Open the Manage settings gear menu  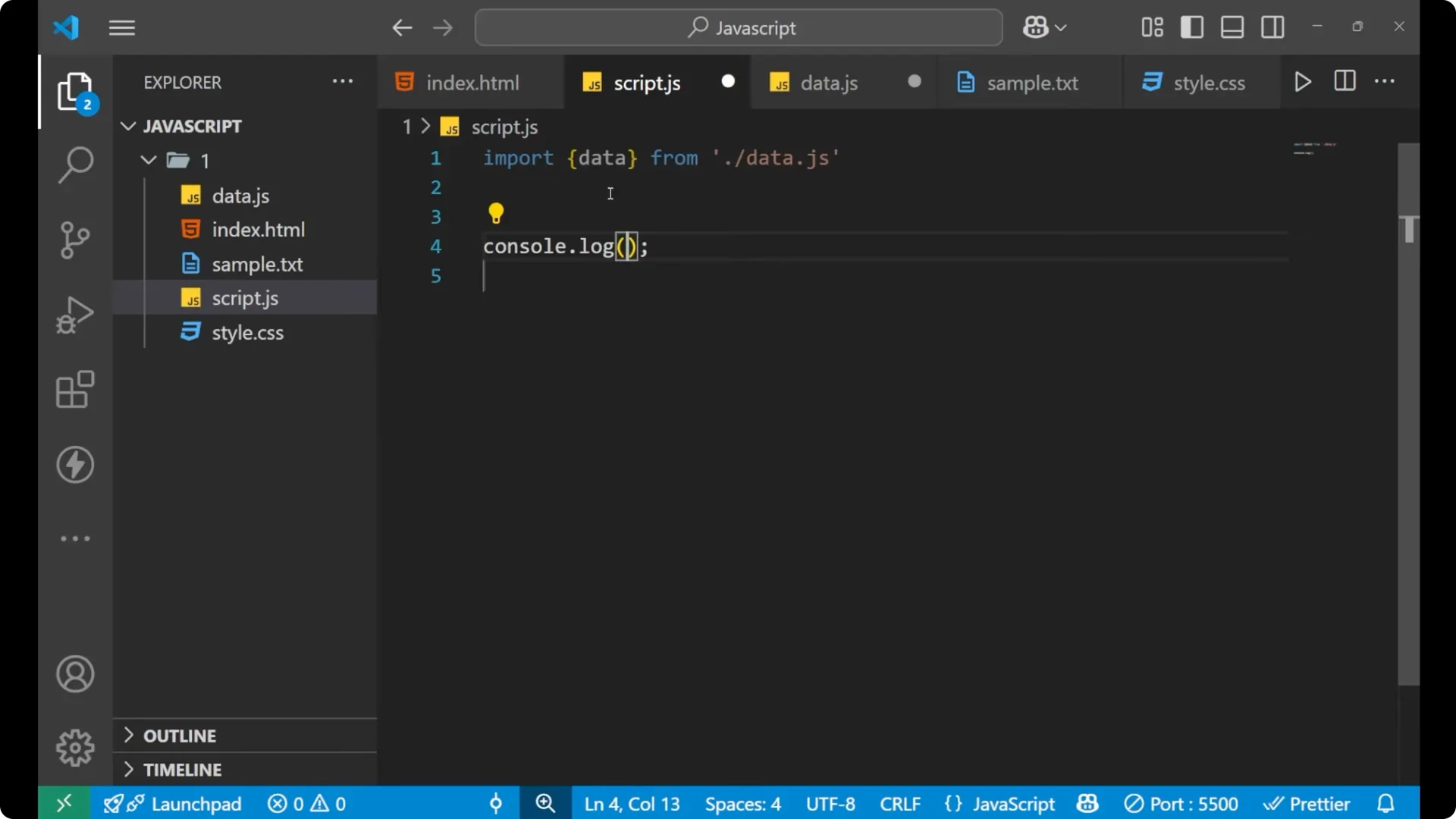[74, 747]
